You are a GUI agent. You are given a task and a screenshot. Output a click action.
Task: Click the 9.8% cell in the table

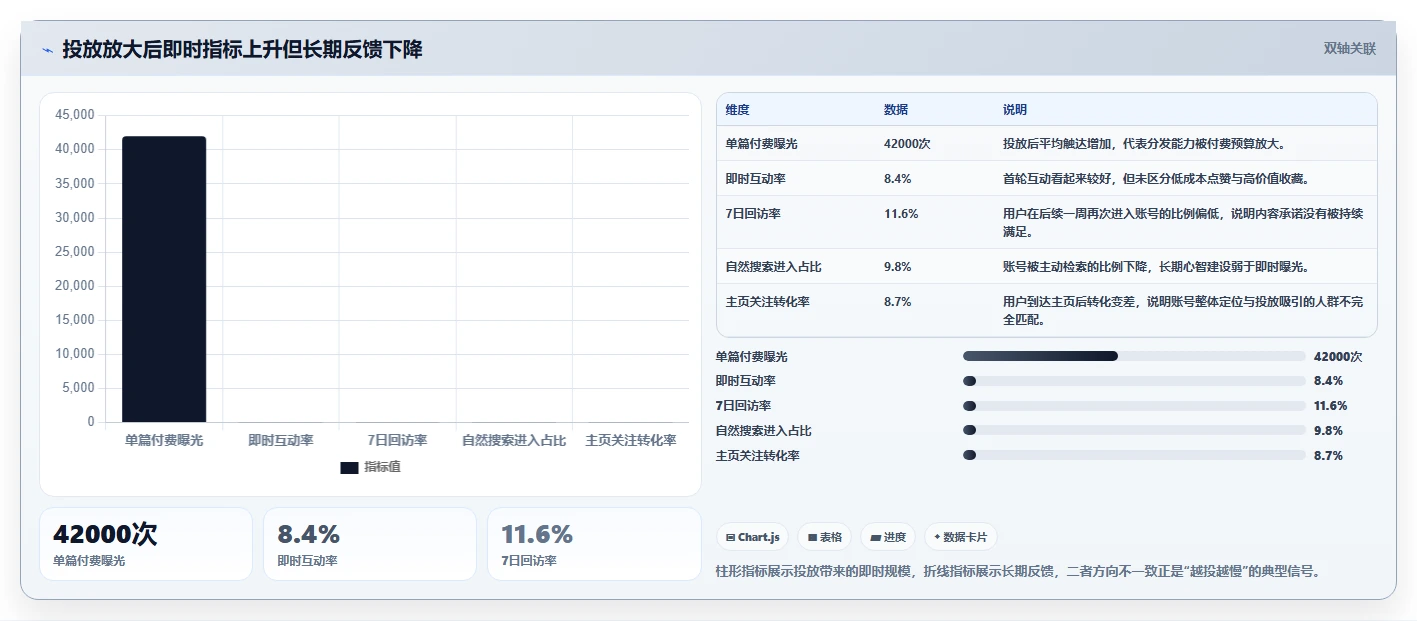pos(897,267)
